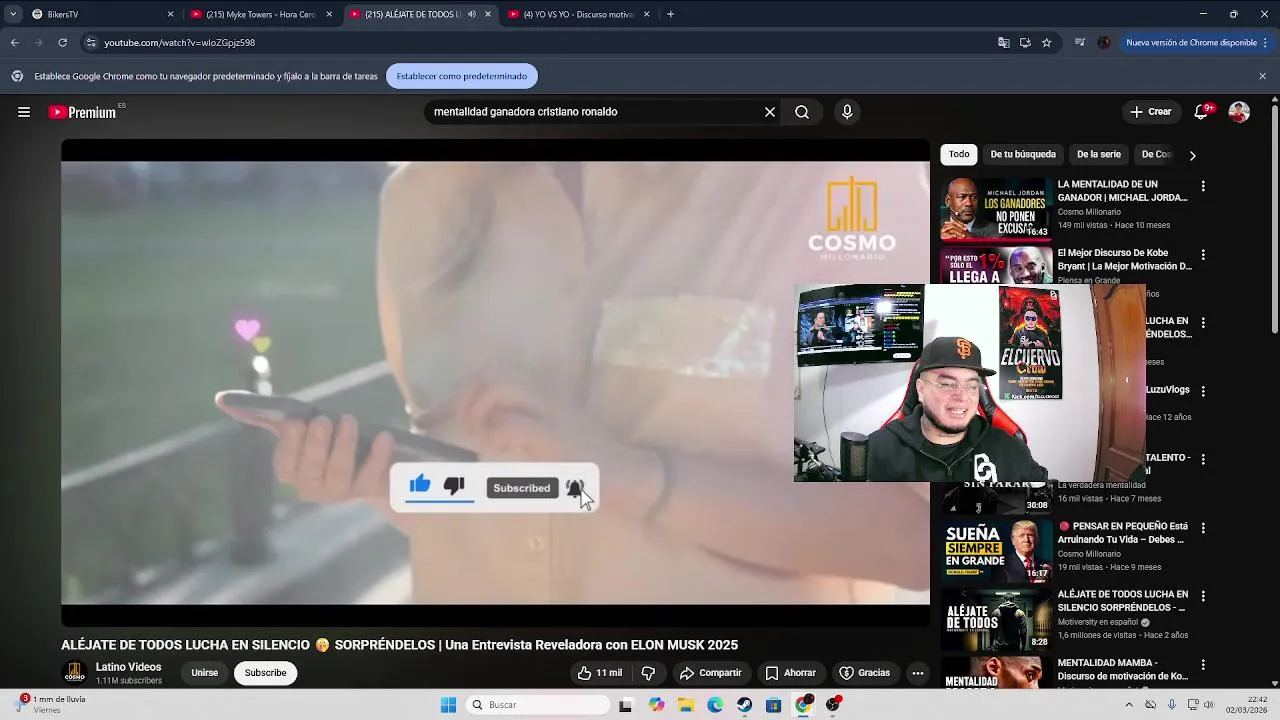Open Latino Videos channel avatar
The width and height of the screenshot is (1280, 720).
pos(74,673)
